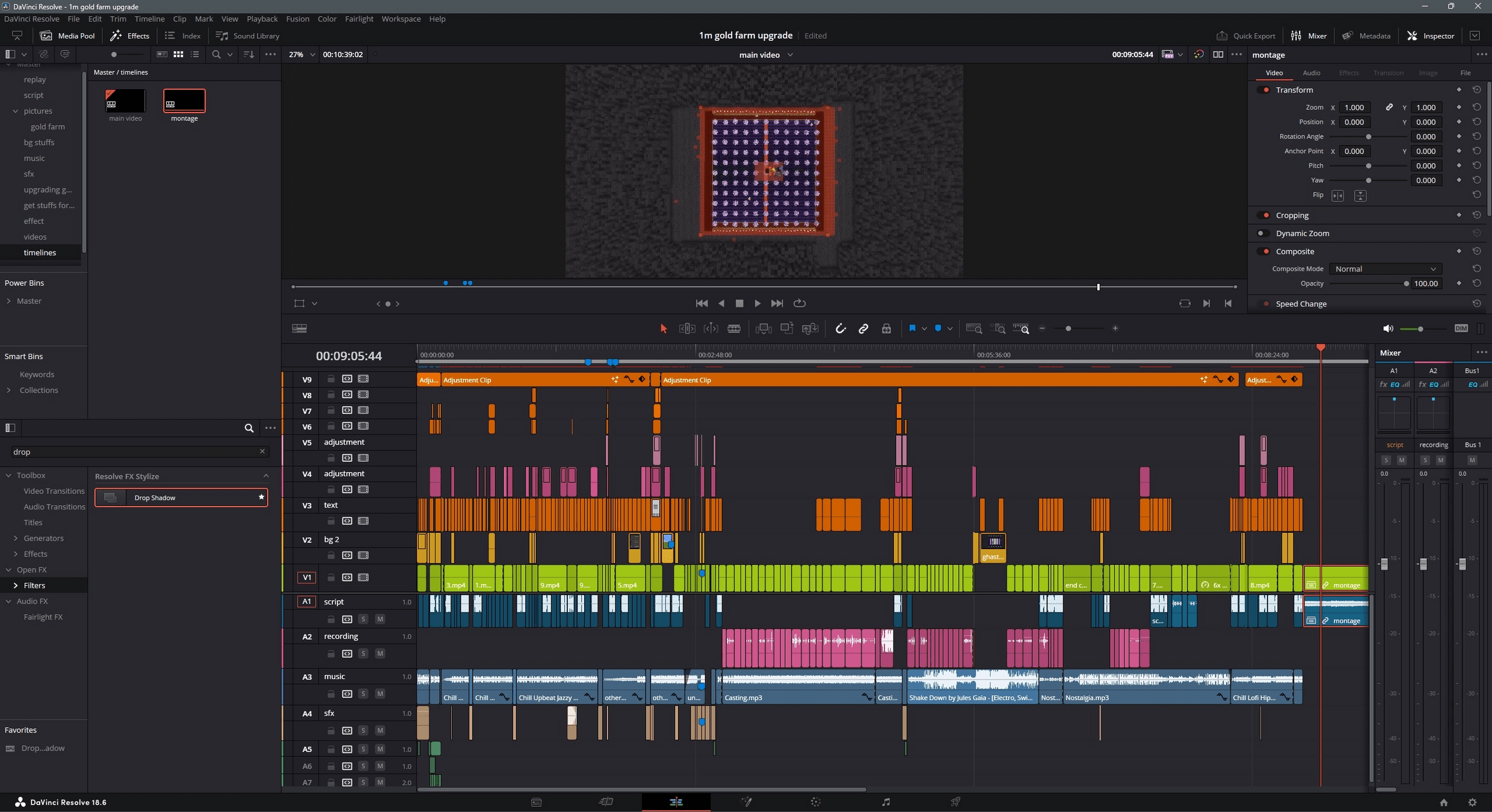
Task: Open the Composite Mode dropdown
Action: click(x=1385, y=269)
